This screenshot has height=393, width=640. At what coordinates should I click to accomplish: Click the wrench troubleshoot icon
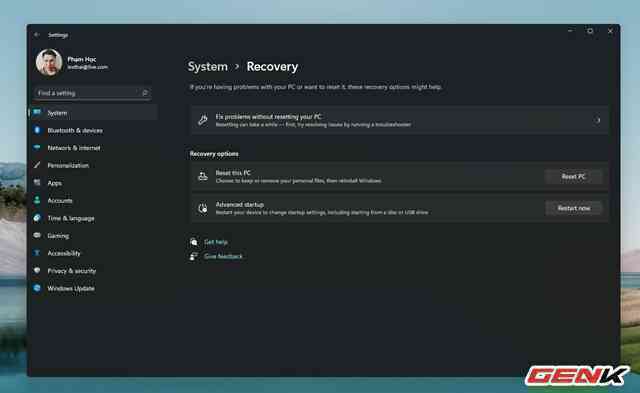coord(203,120)
